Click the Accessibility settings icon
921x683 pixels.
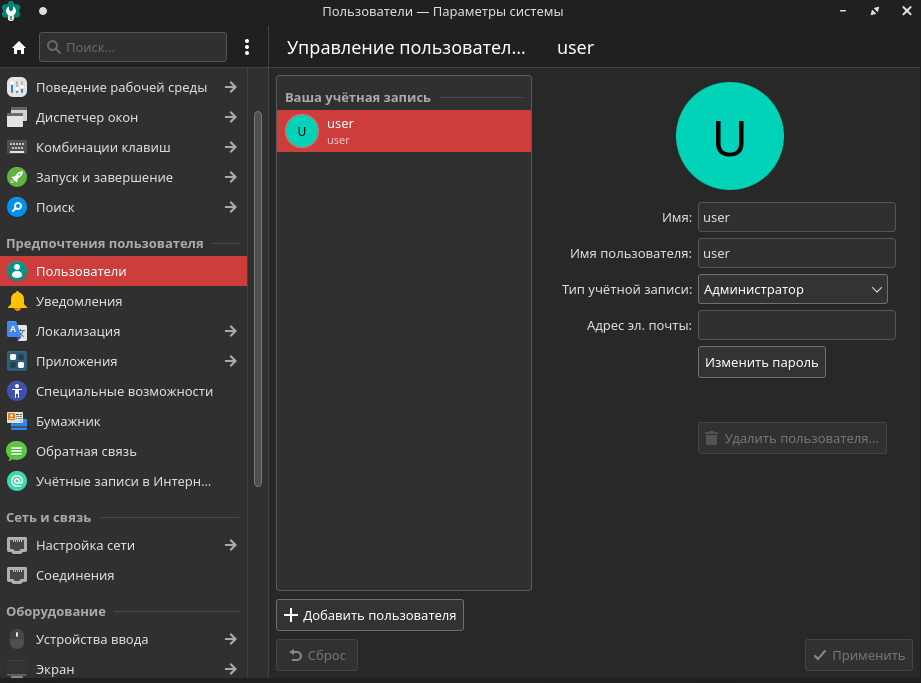pos(17,391)
